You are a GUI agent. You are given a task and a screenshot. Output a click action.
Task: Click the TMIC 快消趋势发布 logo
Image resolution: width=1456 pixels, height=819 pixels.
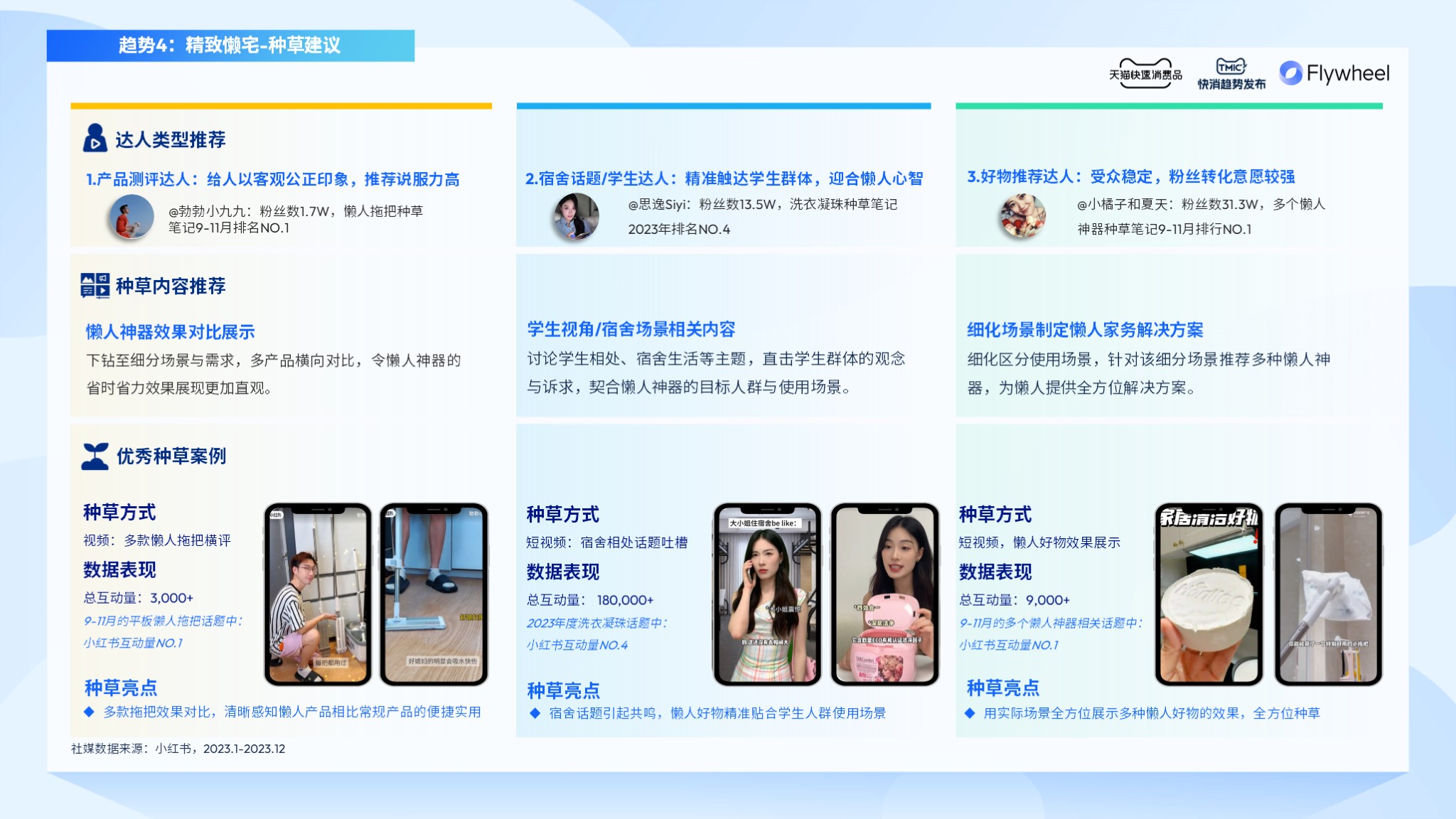pos(1231,74)
